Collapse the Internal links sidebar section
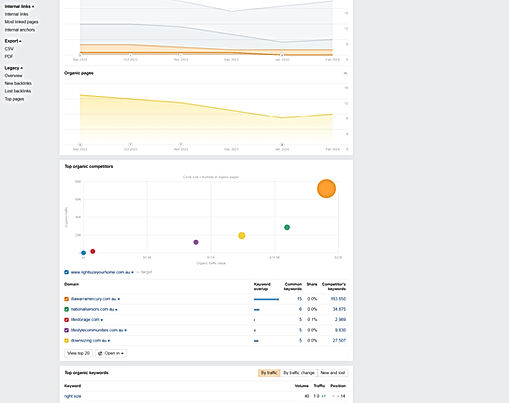 click(19, 6)
